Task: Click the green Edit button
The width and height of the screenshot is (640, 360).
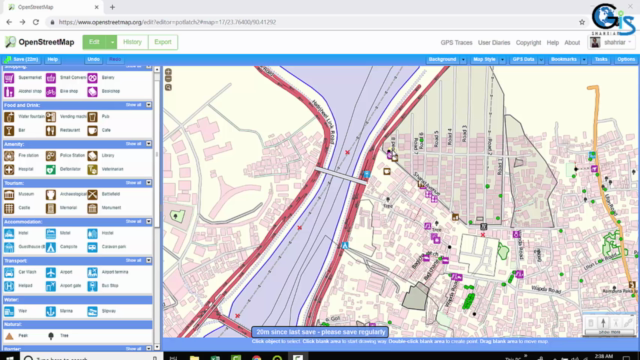Action: point(94,42)
